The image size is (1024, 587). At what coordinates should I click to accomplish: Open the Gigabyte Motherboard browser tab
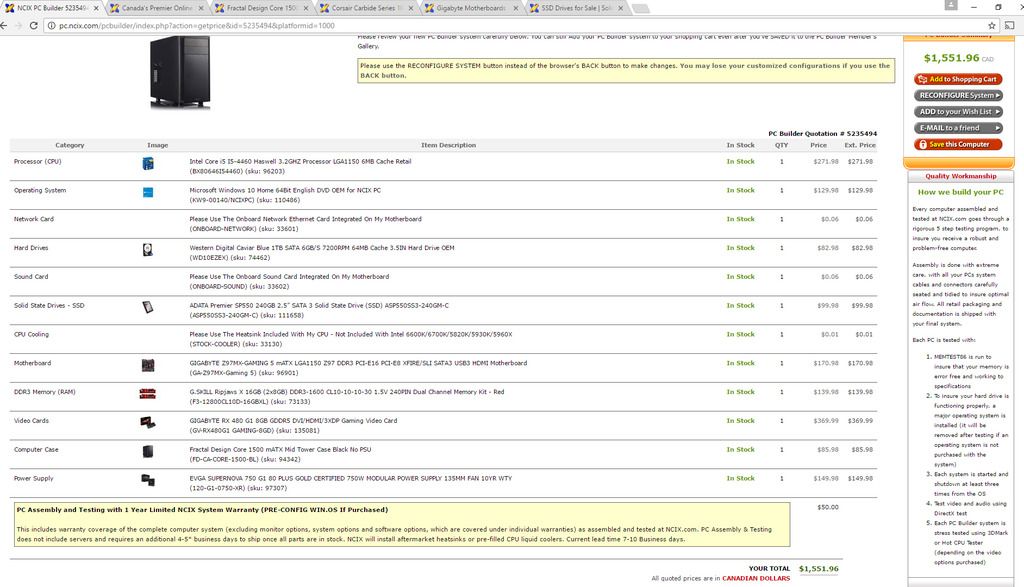470,8
